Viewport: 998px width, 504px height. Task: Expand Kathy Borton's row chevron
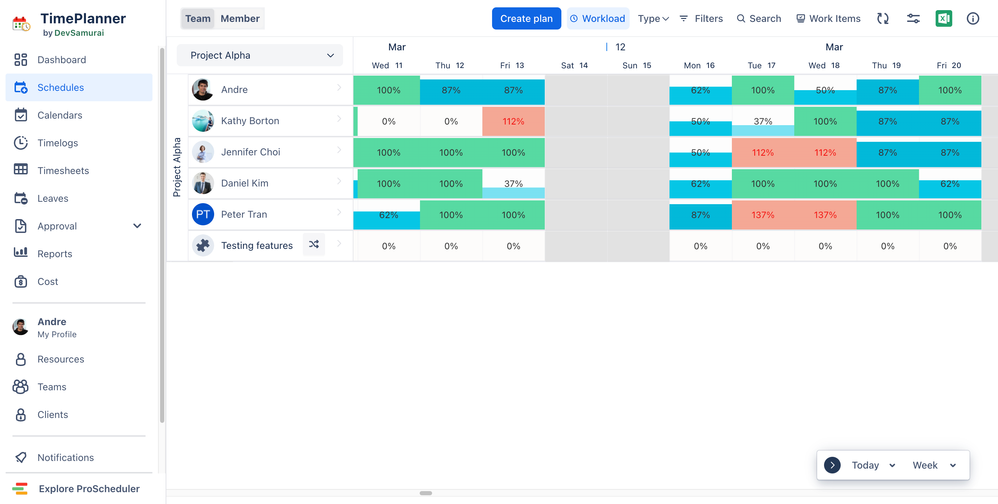339,118
